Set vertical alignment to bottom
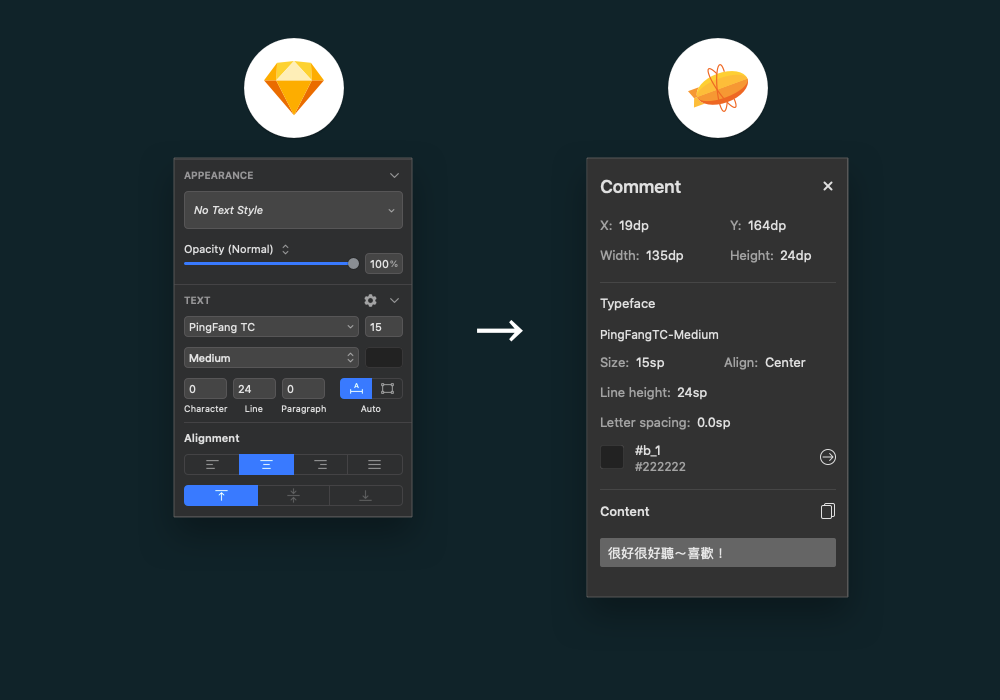This screenshot has width=1000, height=700. tap(365, 495)
